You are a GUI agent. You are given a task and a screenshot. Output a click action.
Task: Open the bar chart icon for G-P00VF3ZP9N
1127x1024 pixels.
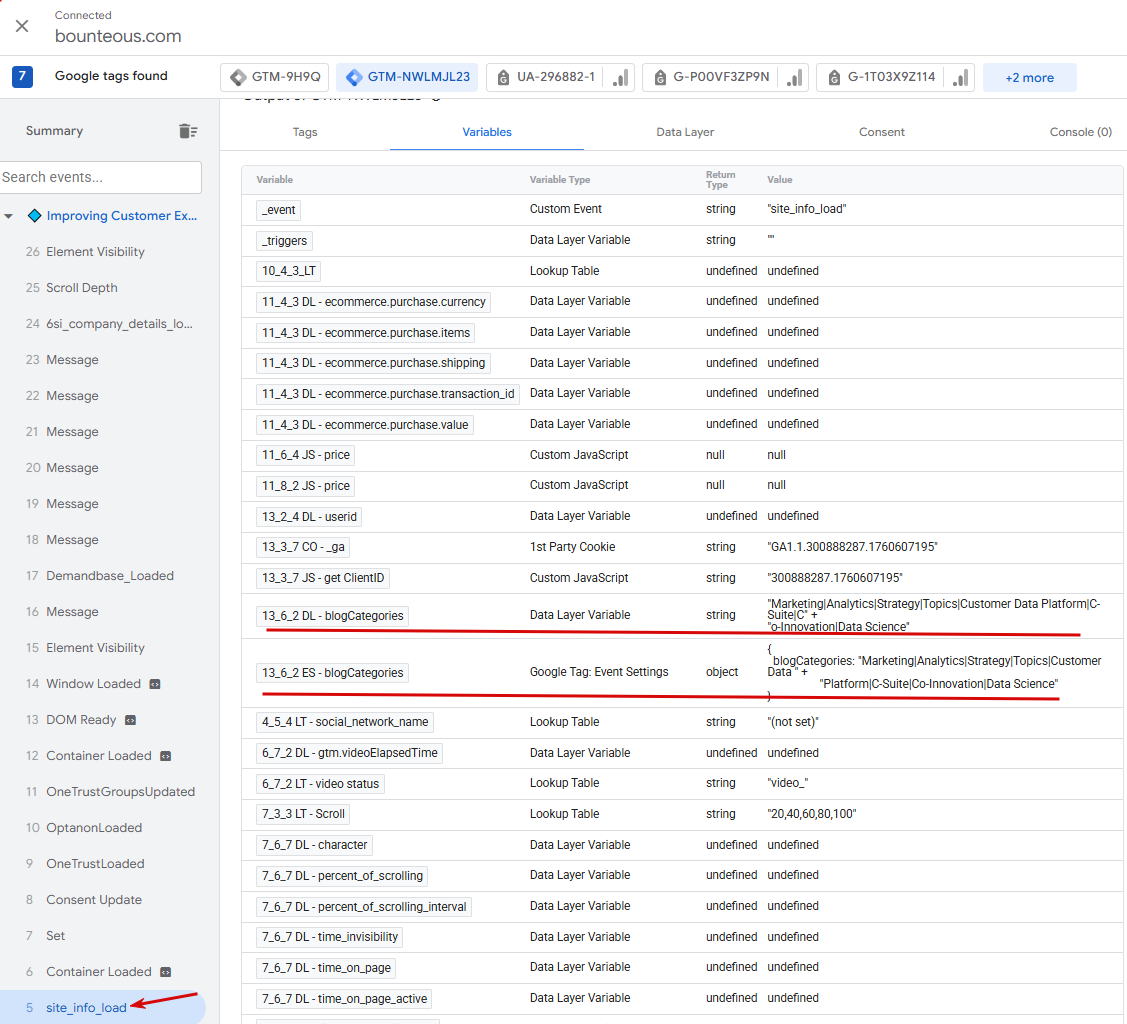click(x=794, y=78)
